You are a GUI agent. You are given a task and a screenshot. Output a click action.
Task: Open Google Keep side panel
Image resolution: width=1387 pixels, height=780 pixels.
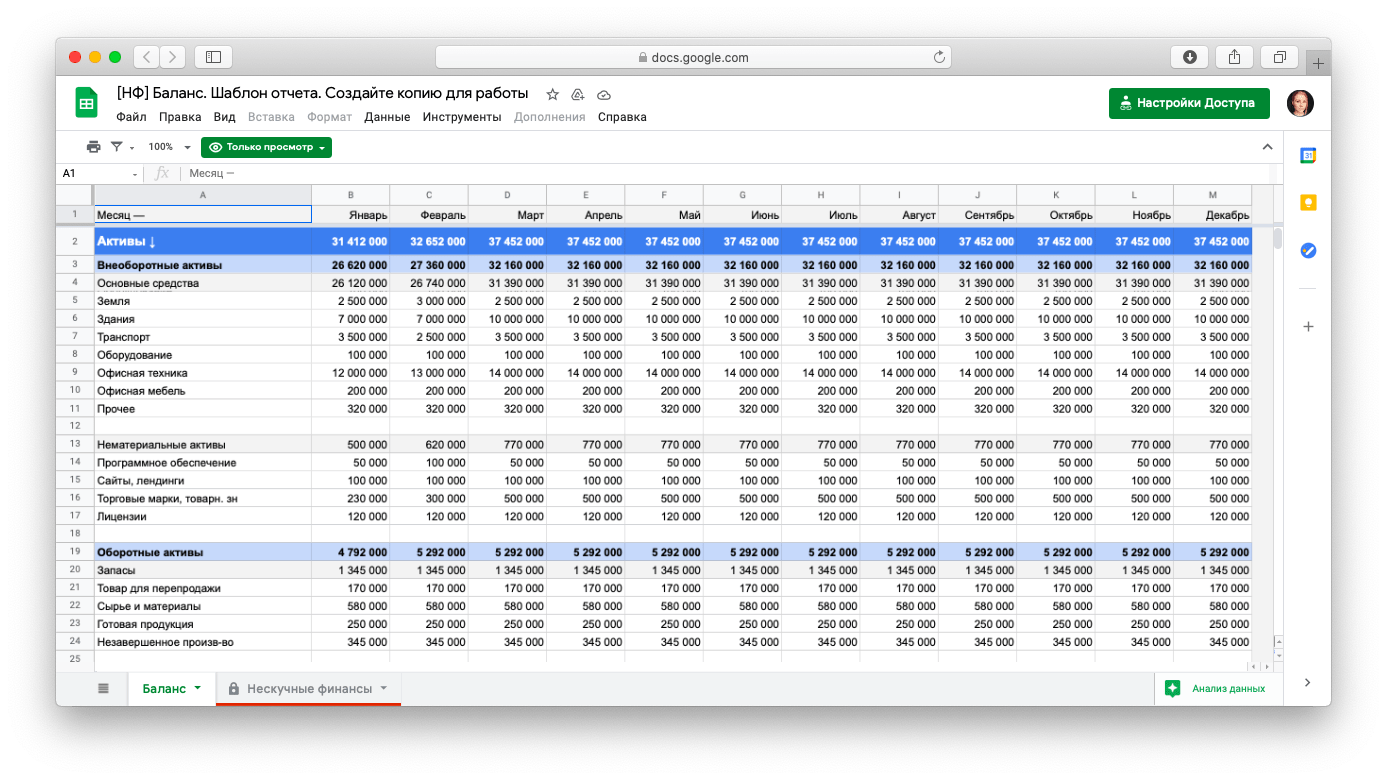point(1307,203)
